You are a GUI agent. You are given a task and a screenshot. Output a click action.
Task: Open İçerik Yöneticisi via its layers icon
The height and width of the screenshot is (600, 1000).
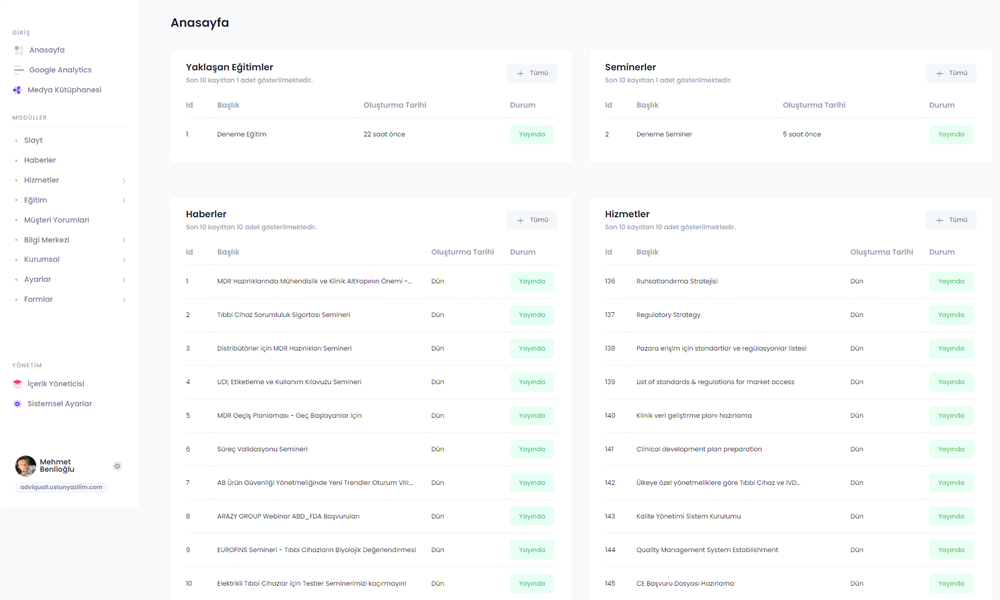pyautogui.click(x=17, y=384)
